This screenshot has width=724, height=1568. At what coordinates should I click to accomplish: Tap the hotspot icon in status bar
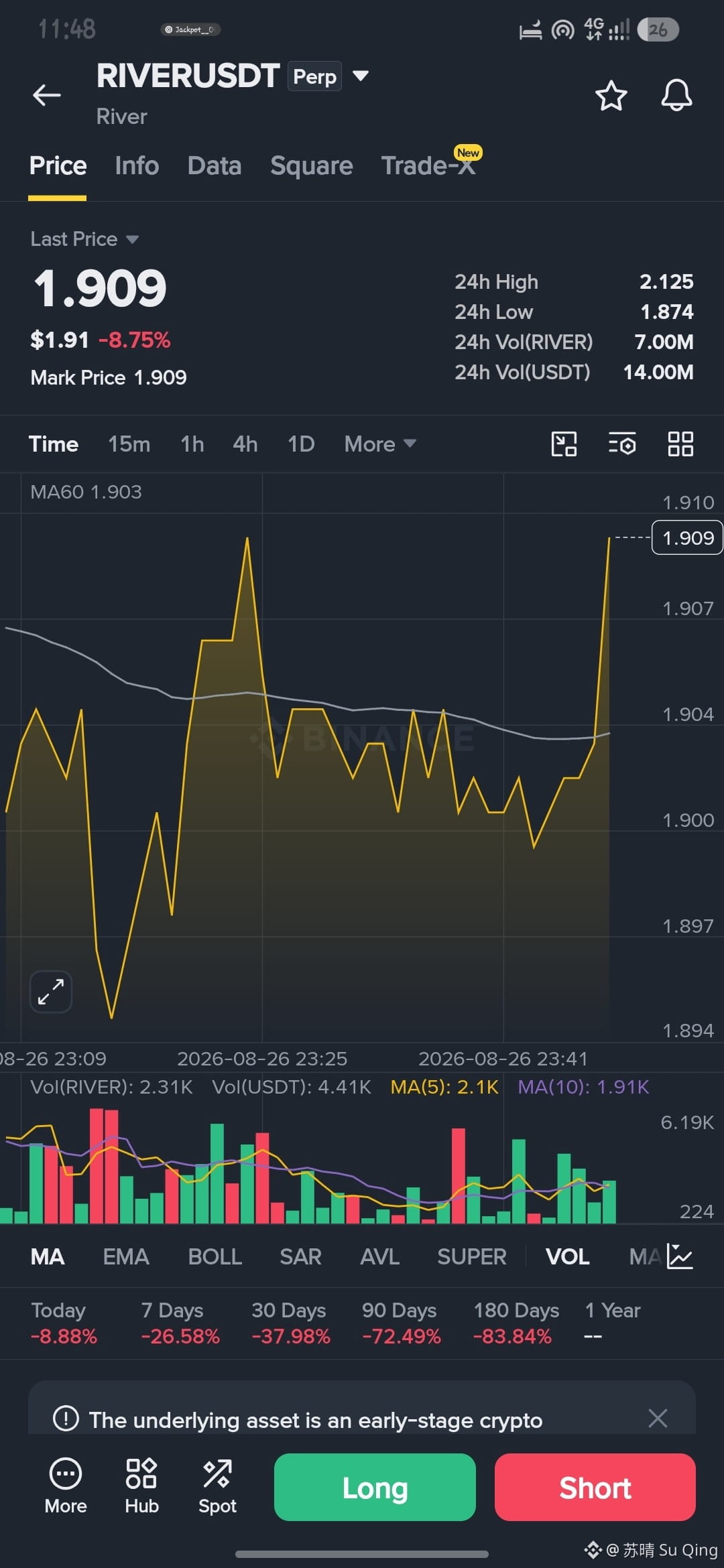tap(562, 29)
